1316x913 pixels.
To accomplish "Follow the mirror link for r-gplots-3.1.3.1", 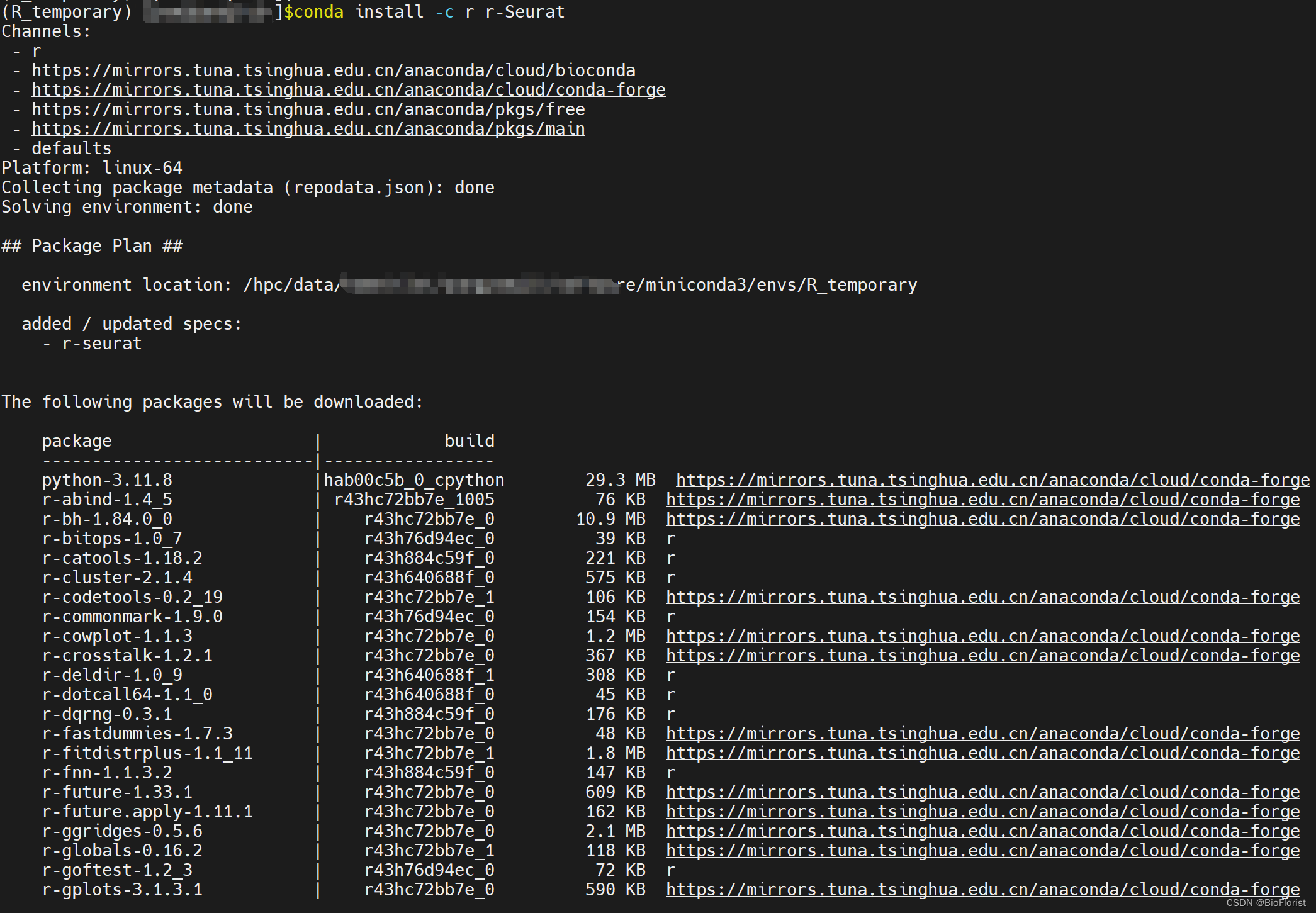I will tap(982, 889).
